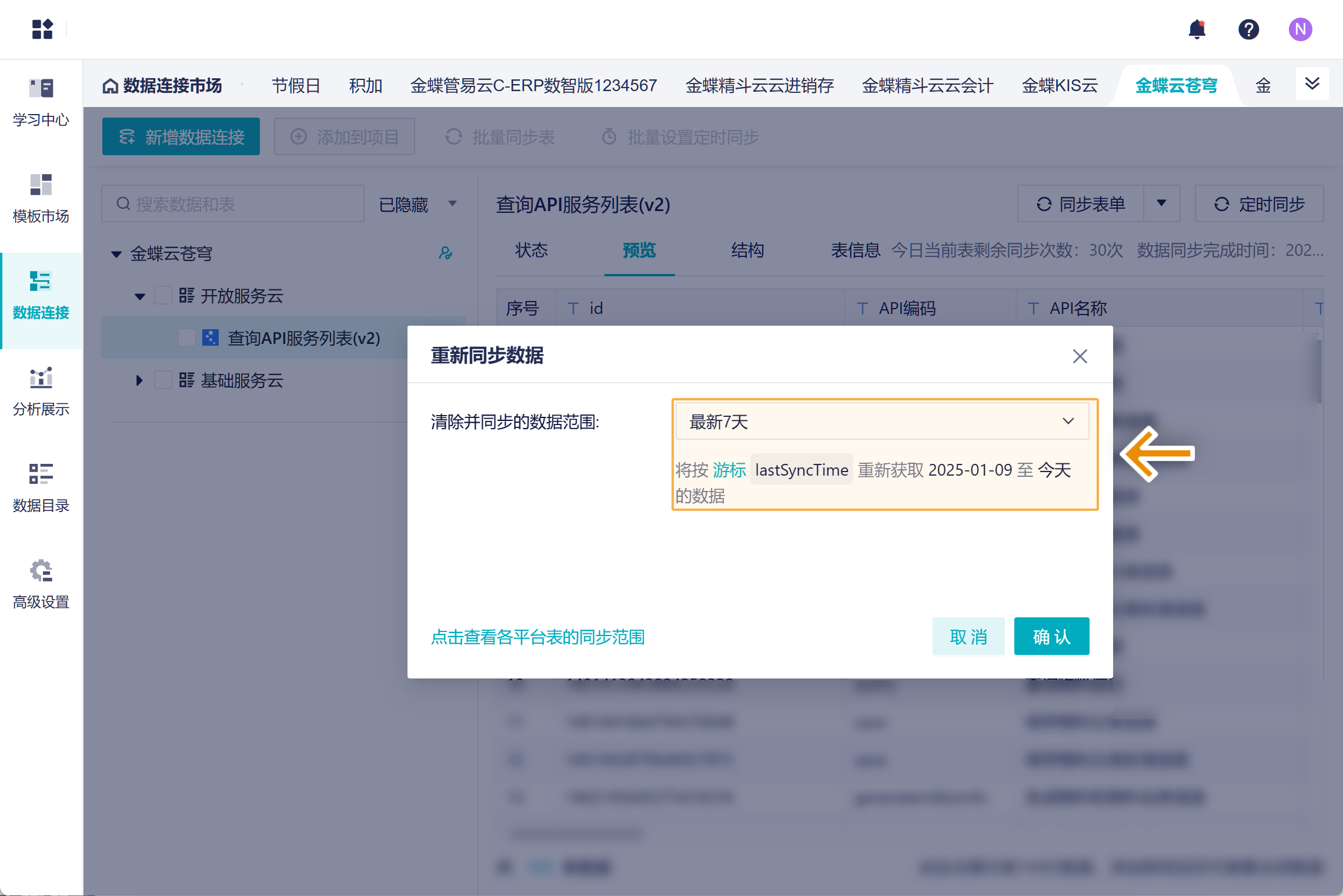The height and width of the screenshot is (896, 1343).
Task: Click user permission icon beside 金蝶云苍穹
Action: (x=446, y=253)
